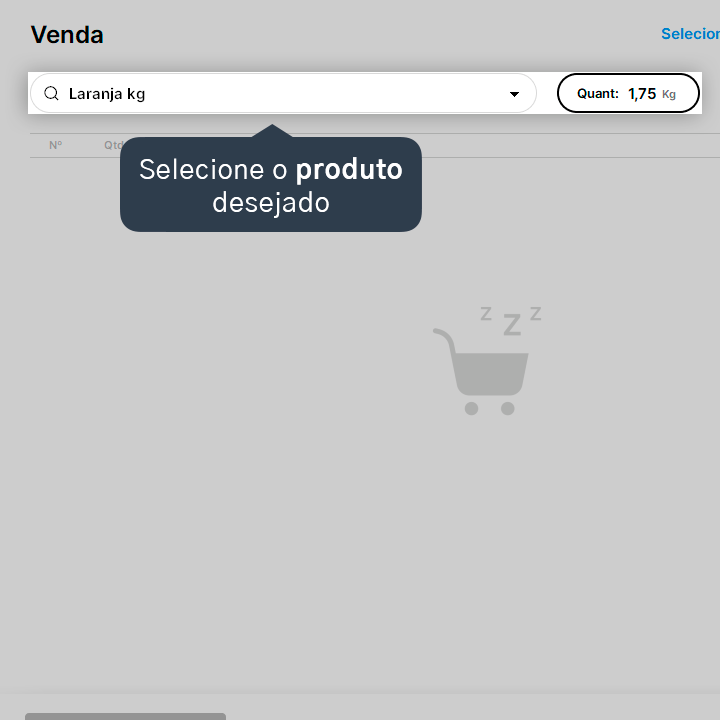Open the blue 'Selecion' link

pyautogui.click(x=690, y=34)
